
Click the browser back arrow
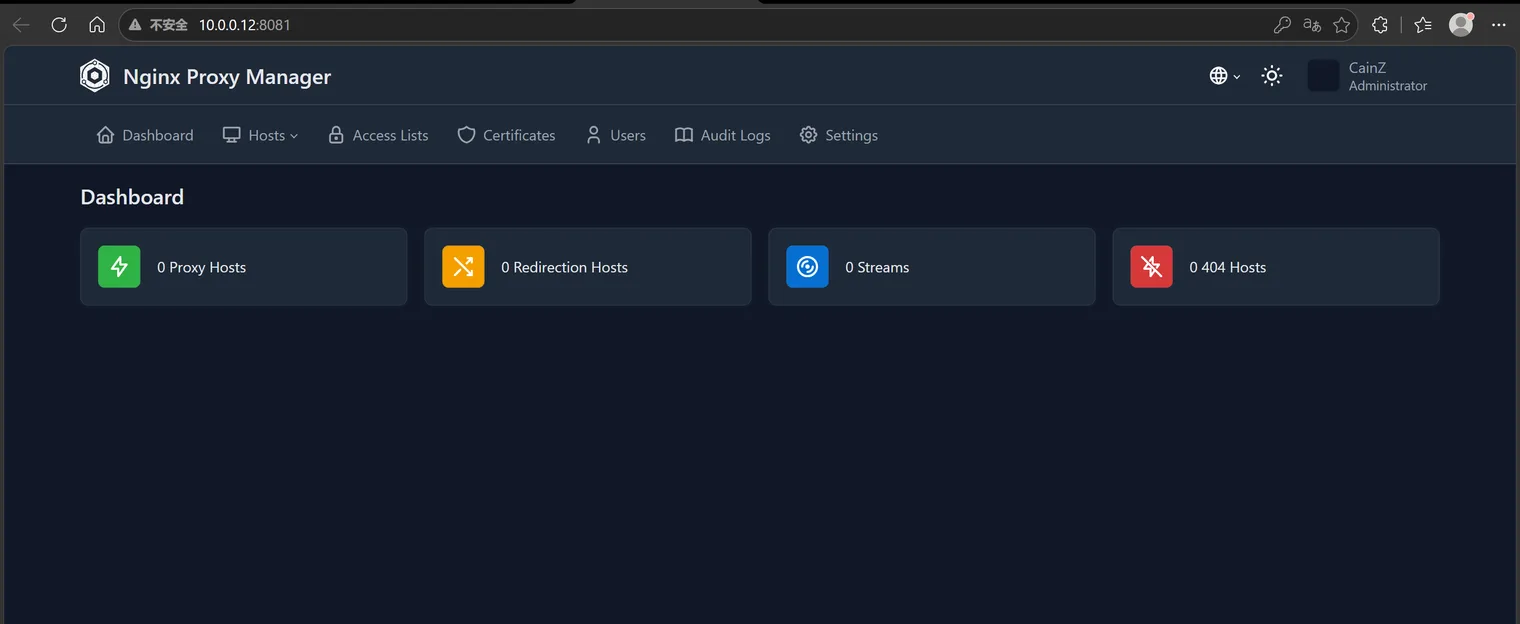pyautogui.click(x=21, y=25)
